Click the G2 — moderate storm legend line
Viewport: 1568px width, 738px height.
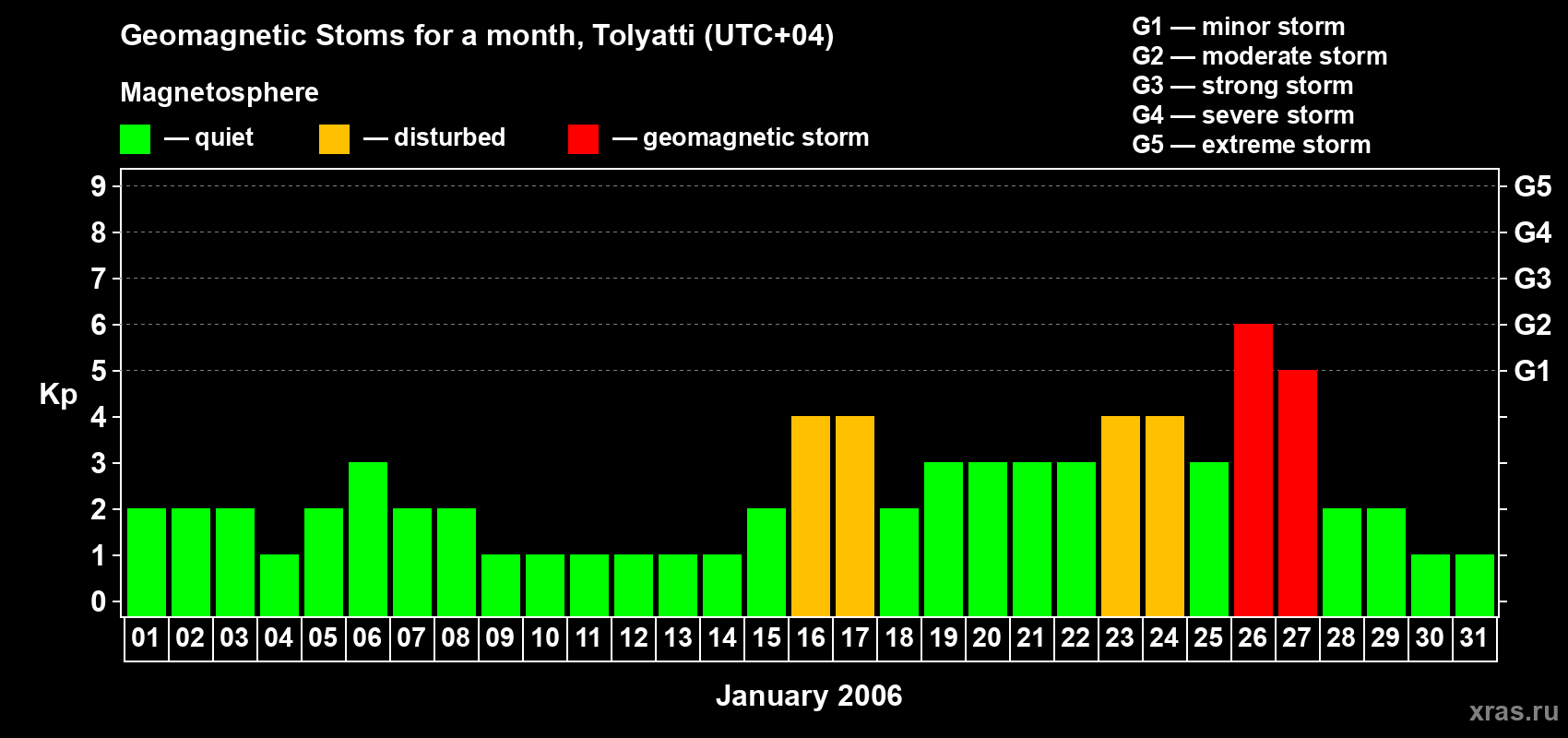click(x=1260, y=56)
